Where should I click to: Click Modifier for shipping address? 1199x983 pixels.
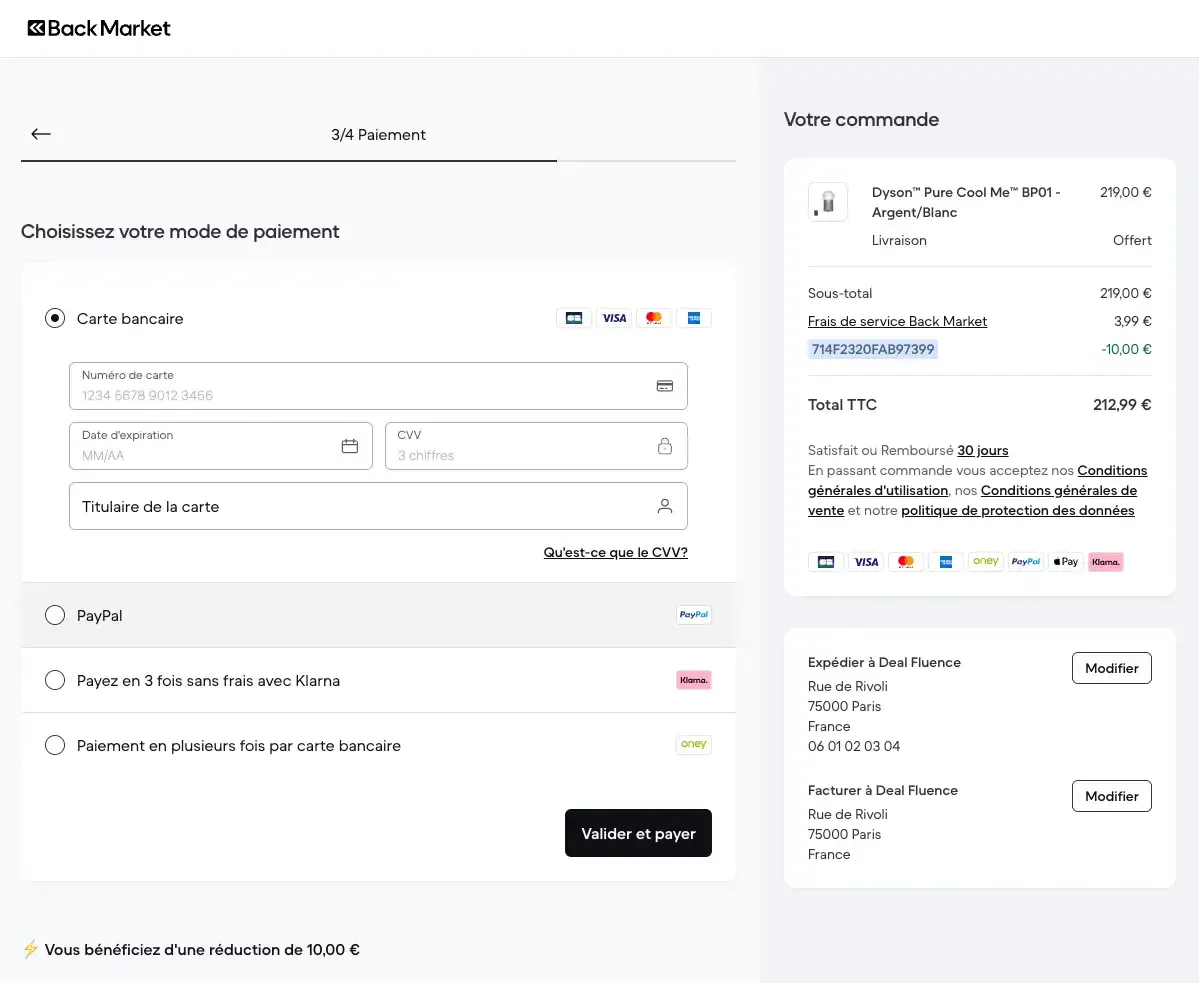pyautogui.click(x=1112, y=668)
